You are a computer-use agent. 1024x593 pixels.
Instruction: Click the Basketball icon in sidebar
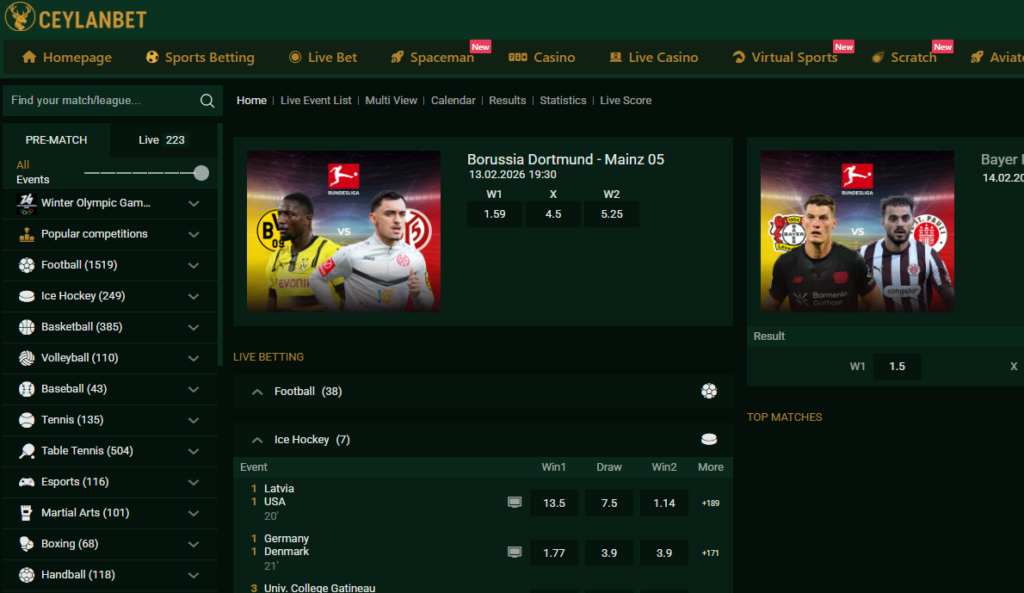(x=26, y=327)
